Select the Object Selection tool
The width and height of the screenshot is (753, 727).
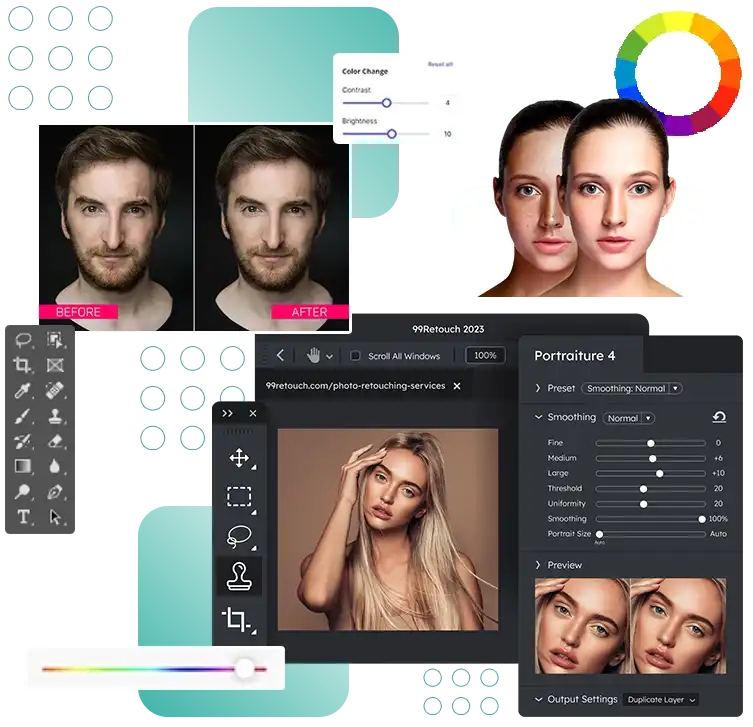point(55,340)
